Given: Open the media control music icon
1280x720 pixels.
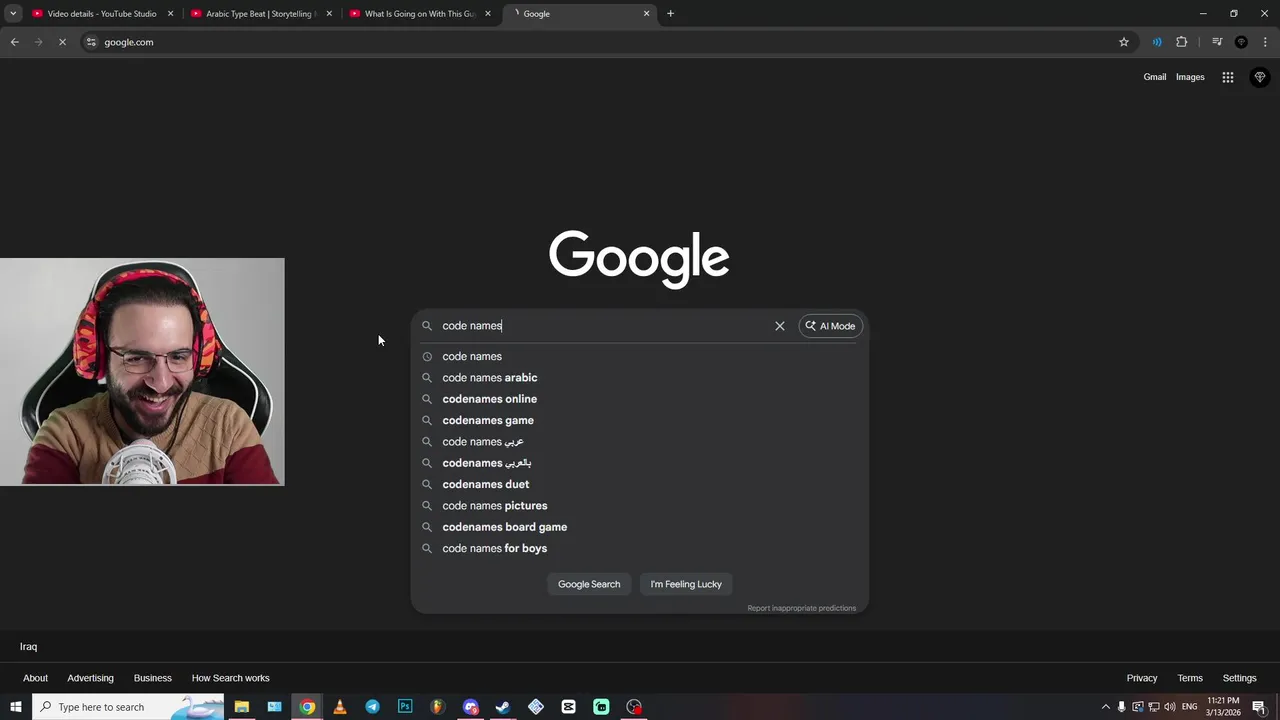Looking at the screenshot, I should (1217, 42).
